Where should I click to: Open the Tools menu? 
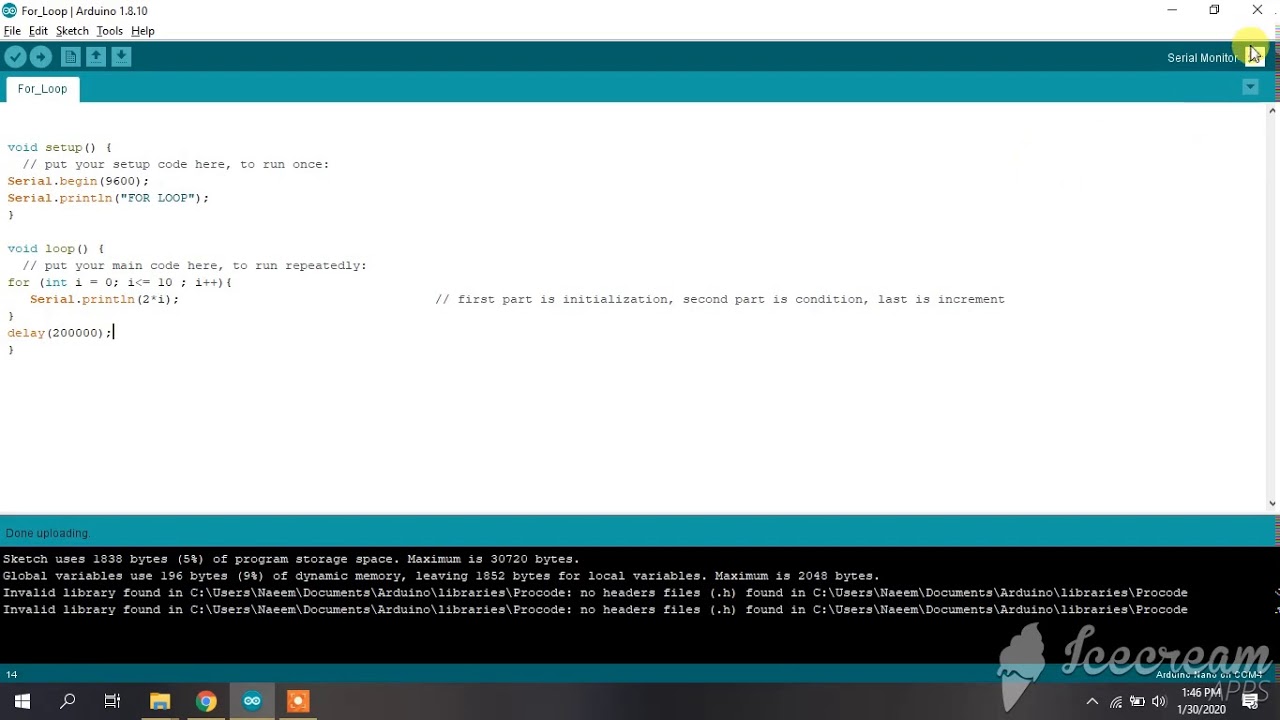pos(109,31)
